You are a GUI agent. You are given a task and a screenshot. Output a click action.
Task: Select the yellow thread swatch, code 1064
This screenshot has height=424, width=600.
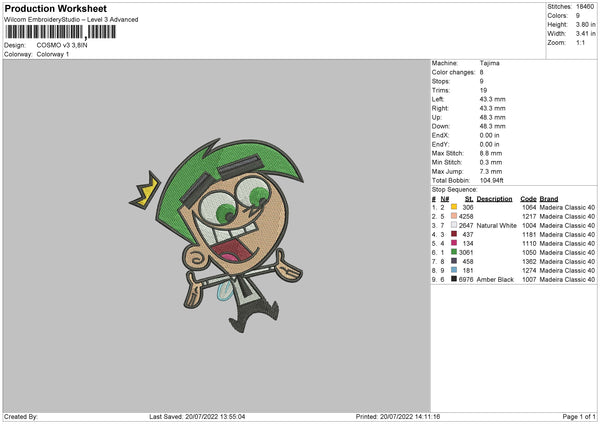[454, 206]
